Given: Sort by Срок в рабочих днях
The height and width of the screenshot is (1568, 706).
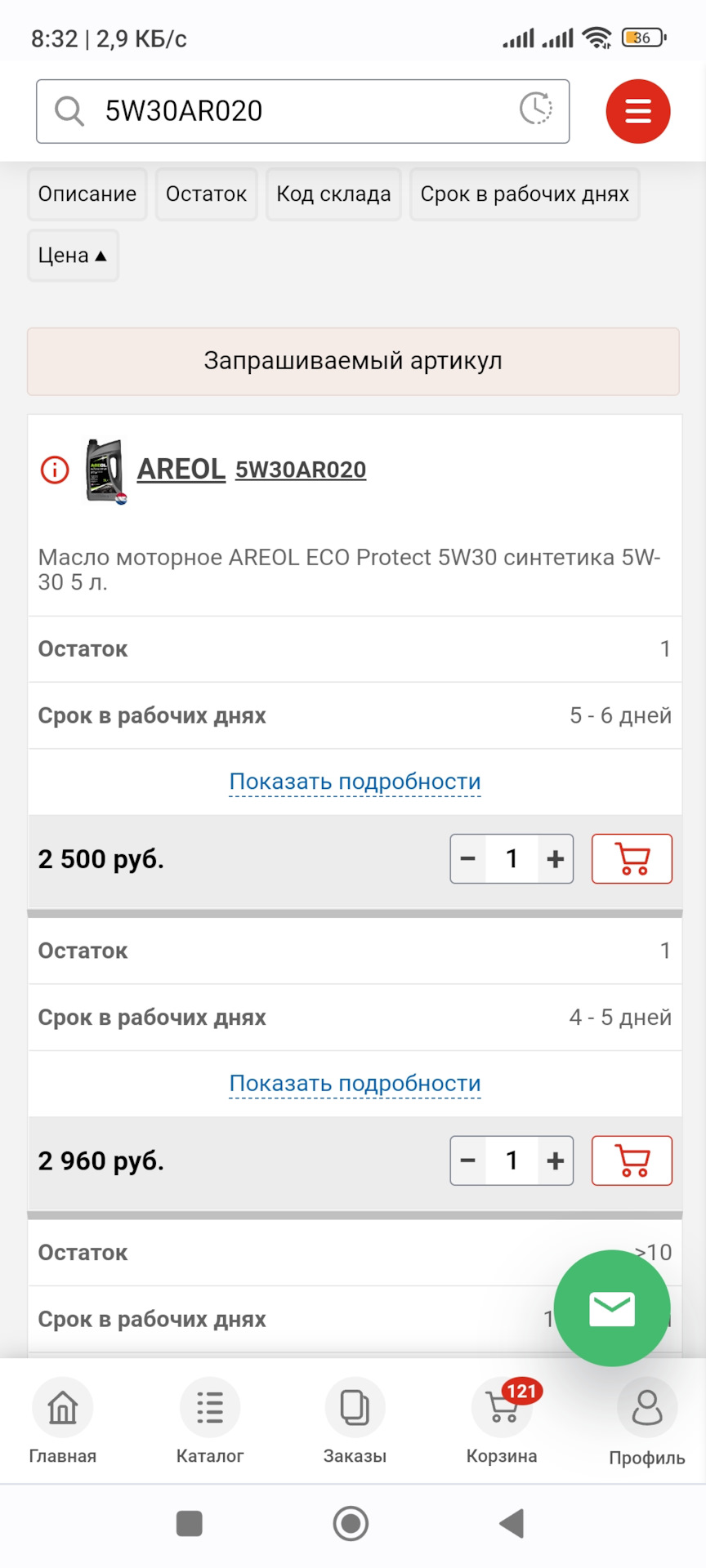Looking at the screenshot, I should [524, 194].
